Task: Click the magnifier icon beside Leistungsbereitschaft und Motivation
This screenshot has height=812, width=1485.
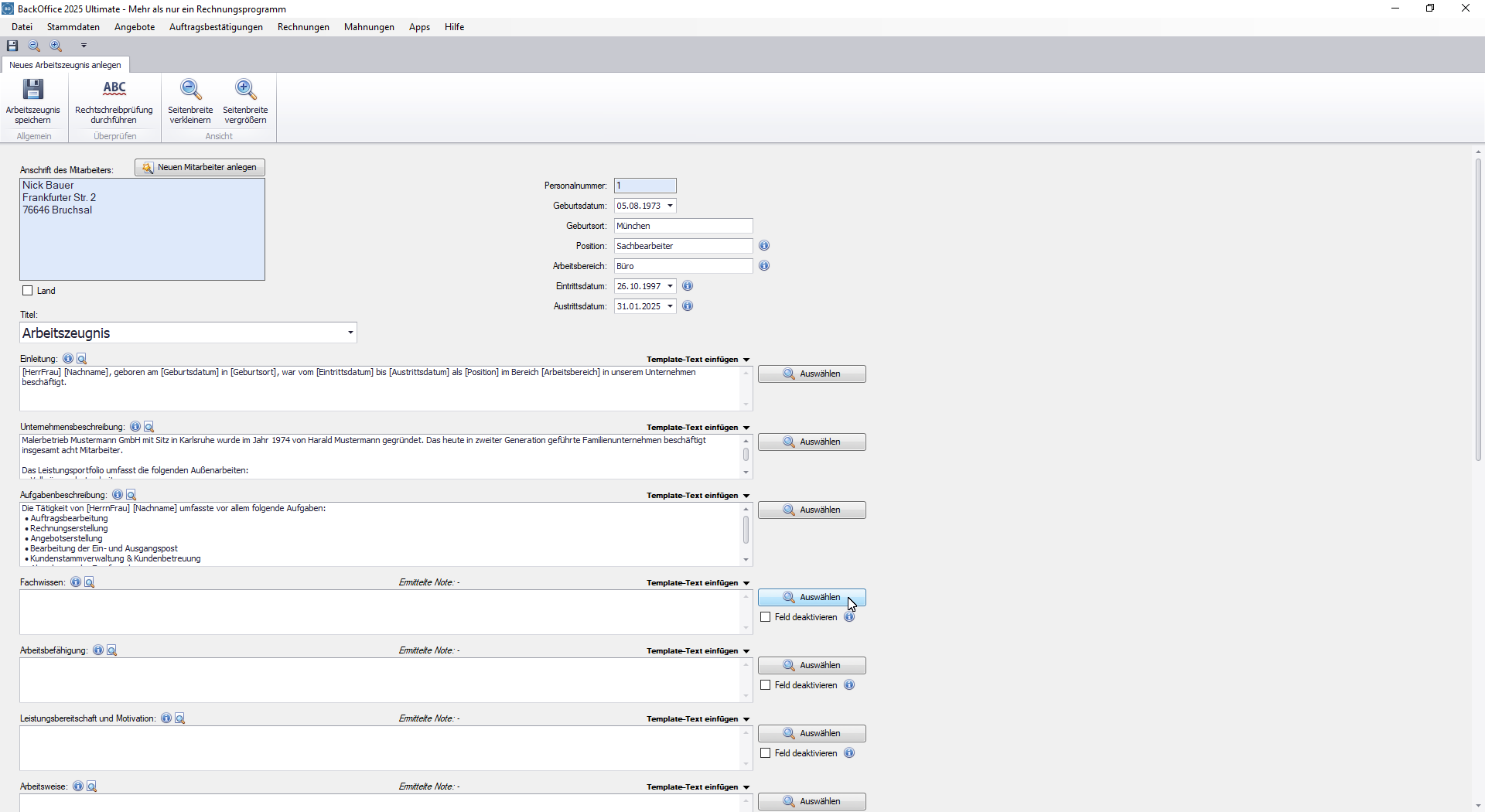Action: 180,718
